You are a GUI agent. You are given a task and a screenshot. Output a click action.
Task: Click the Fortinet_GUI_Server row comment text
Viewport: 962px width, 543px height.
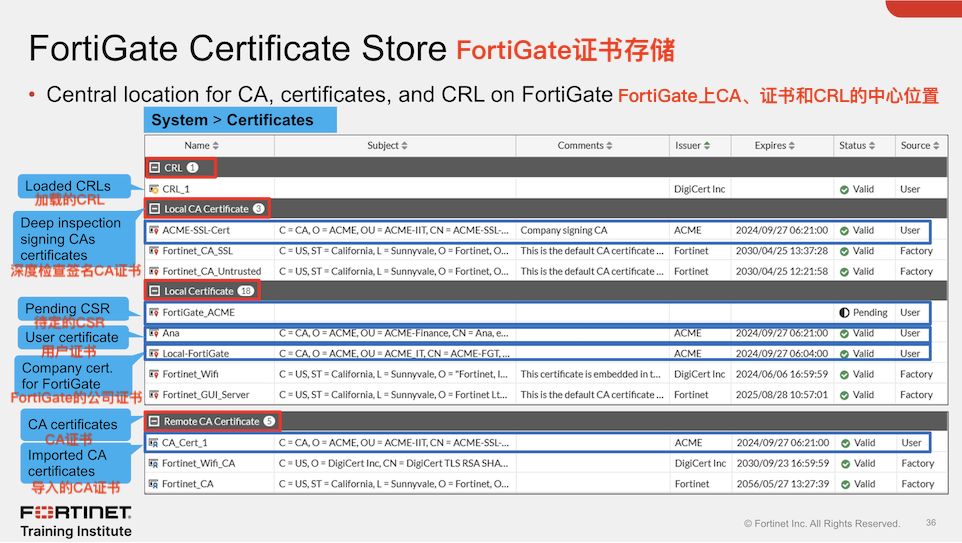(592, 395)
